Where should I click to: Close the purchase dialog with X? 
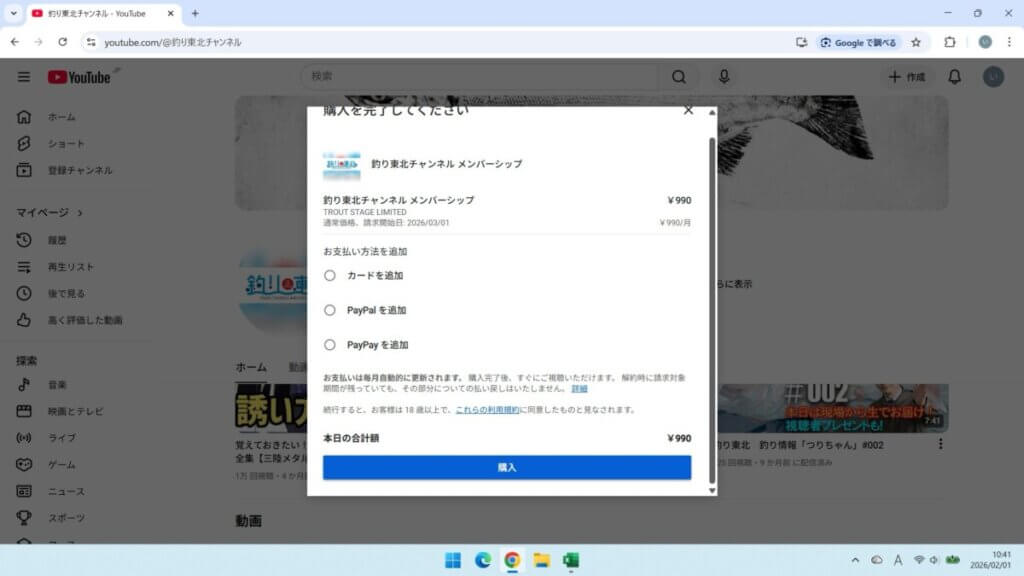tap(688, 110)
